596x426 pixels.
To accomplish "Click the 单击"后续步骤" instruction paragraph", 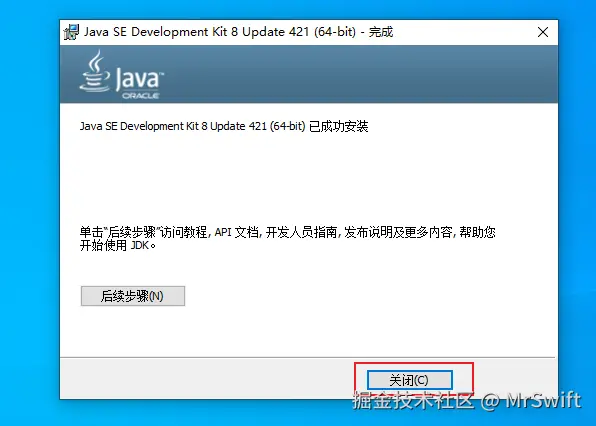I will [287, 238].
